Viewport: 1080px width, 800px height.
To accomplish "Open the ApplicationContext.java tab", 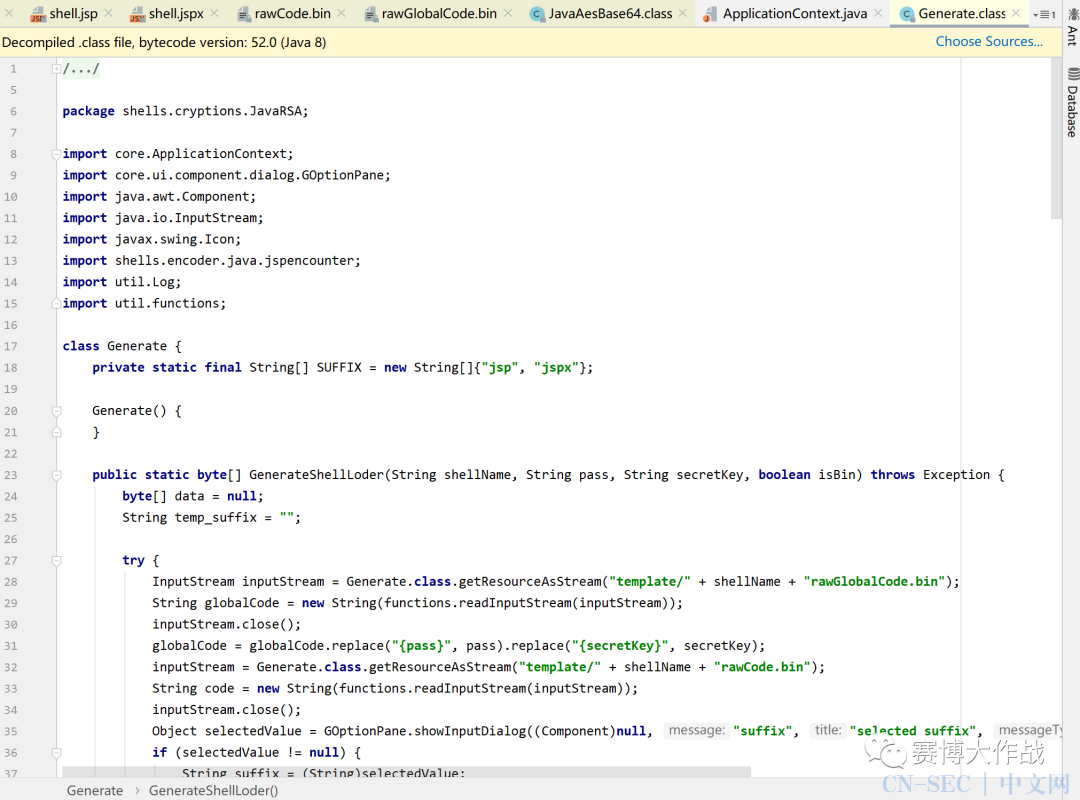I will tap(795, 13).
